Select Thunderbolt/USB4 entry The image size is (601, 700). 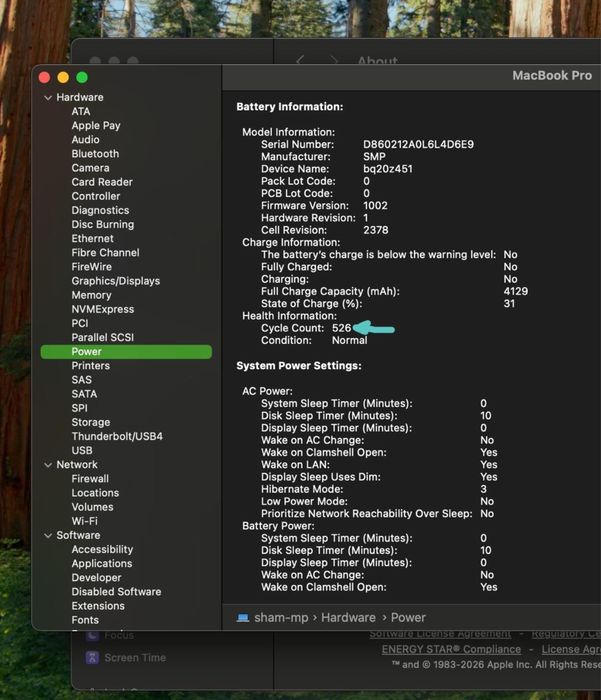[117, 436]
